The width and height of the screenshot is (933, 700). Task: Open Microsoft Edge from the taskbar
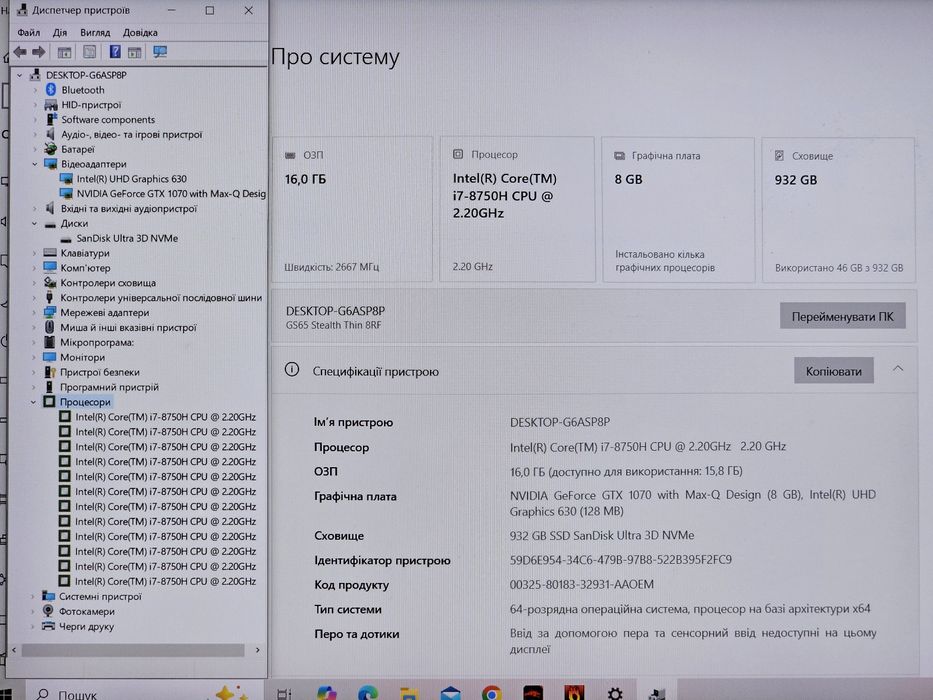pyautogui.click(x=368, y=693)
